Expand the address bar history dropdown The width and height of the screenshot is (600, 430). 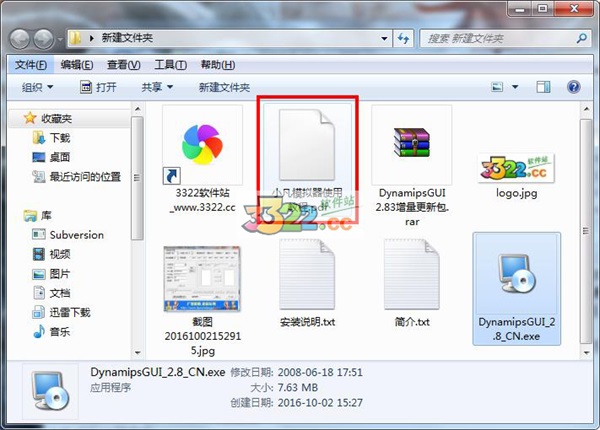click(384, 39)
